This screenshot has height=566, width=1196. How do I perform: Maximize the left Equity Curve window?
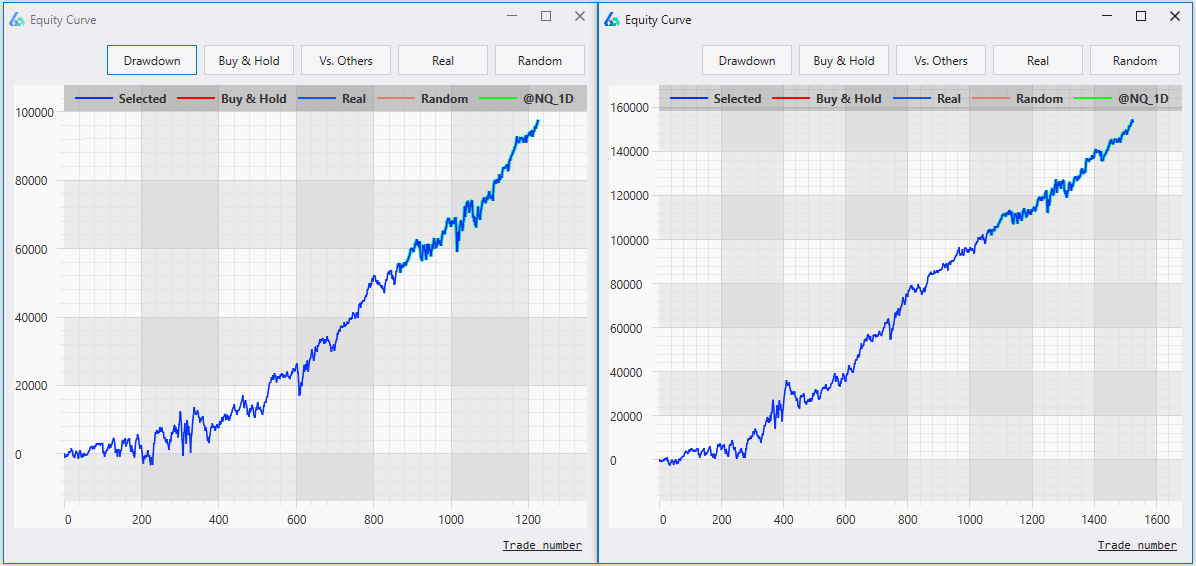point(546,16)
